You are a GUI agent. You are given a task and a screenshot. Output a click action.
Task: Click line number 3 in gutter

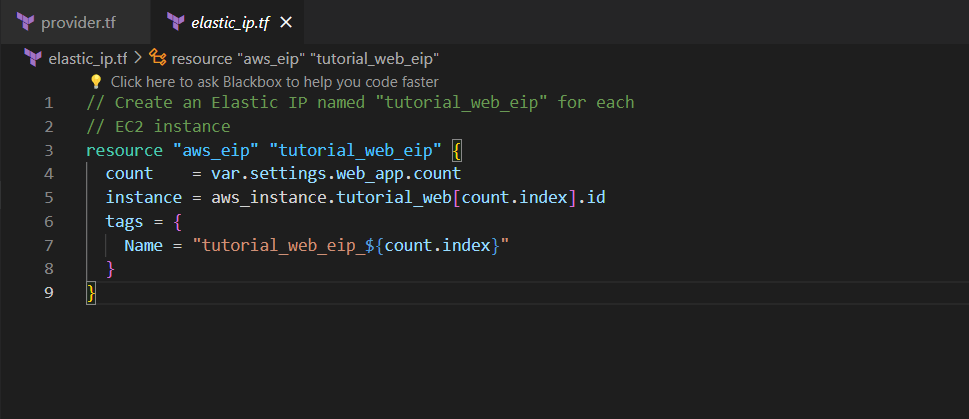[x=49, y=151]
